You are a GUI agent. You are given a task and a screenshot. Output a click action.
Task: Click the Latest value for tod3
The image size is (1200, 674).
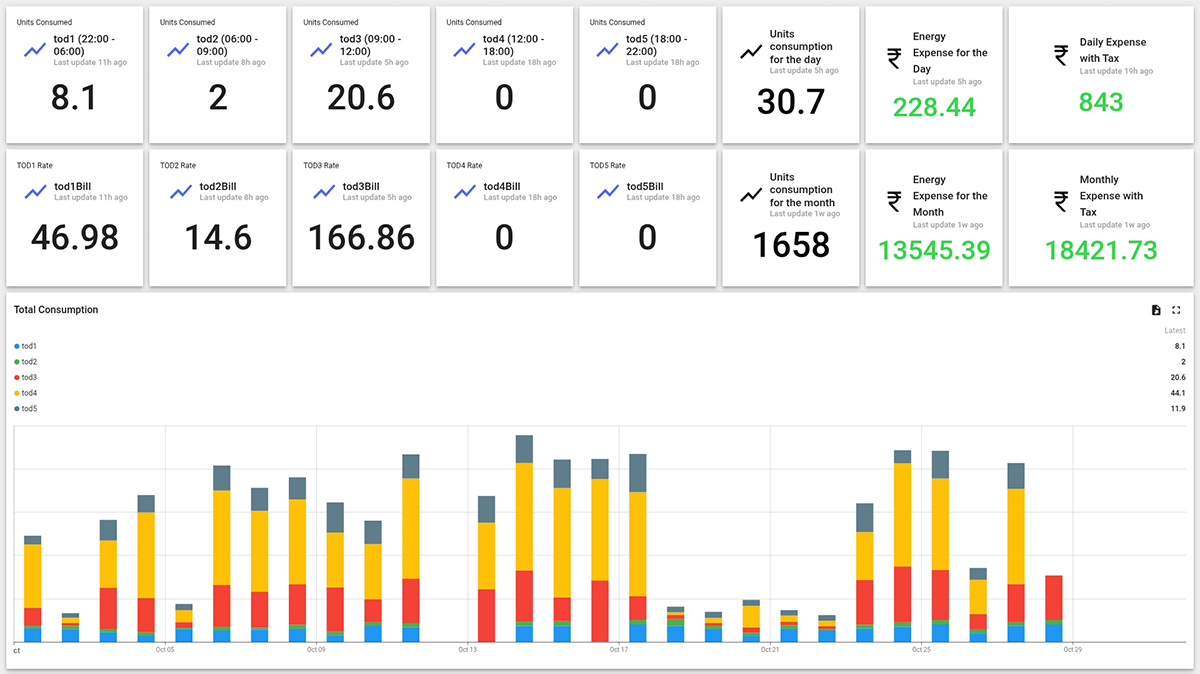click(1176, 377)
